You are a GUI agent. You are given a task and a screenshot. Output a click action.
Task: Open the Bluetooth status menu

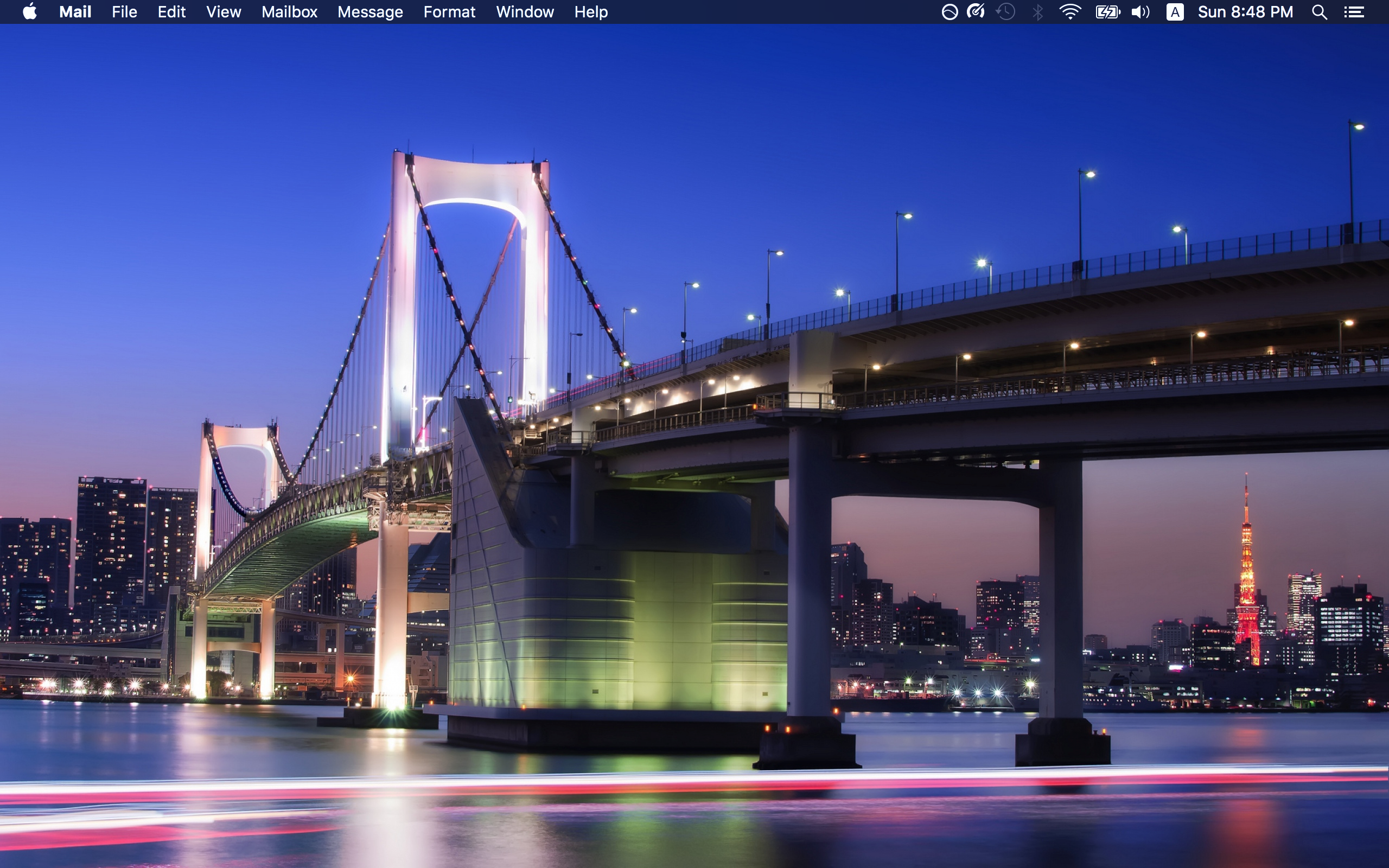(1038, 11)
